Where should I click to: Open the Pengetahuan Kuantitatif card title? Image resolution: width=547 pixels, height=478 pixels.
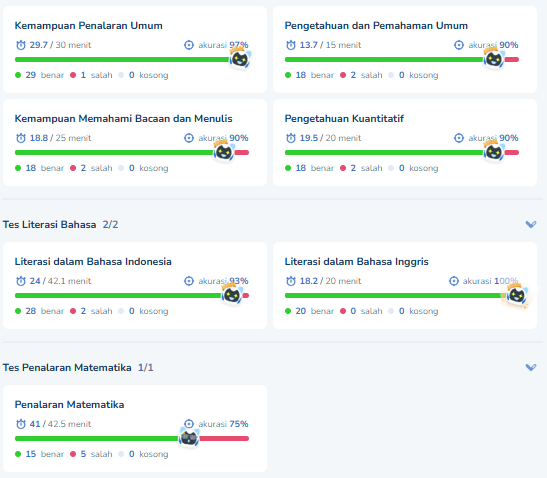pyautogui.click(x=344, y=119)
